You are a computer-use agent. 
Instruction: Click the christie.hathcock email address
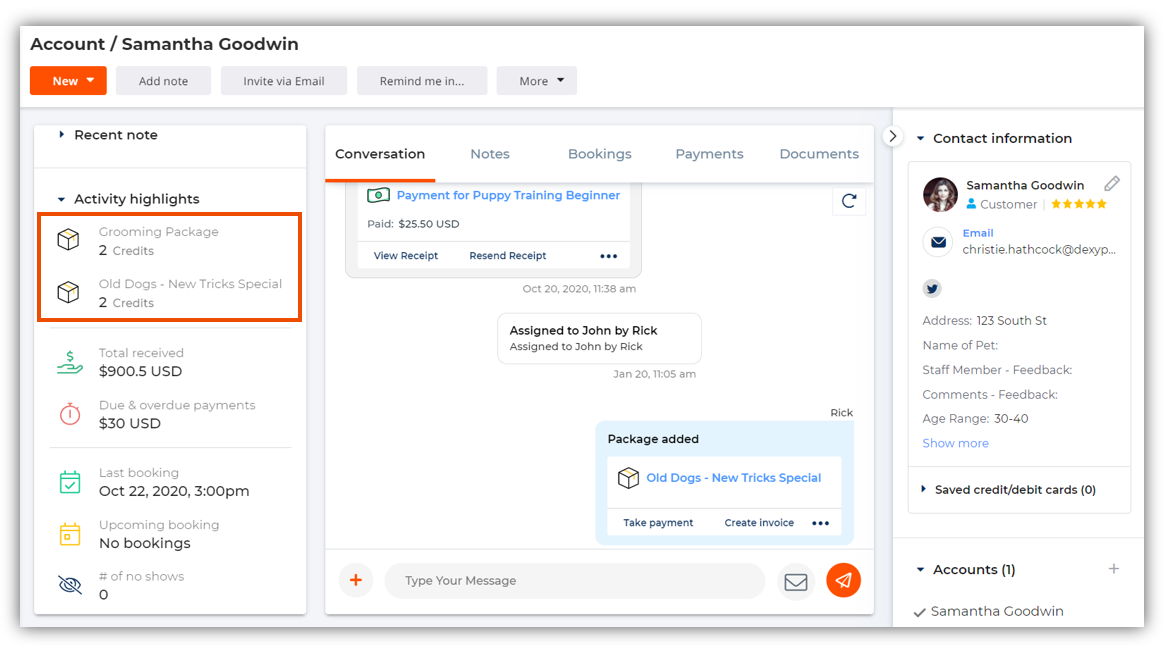(1039, 249)
